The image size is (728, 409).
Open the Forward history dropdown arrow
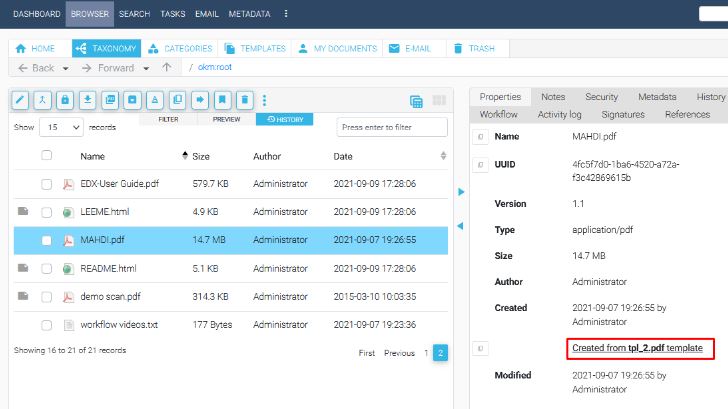(146, 68)
